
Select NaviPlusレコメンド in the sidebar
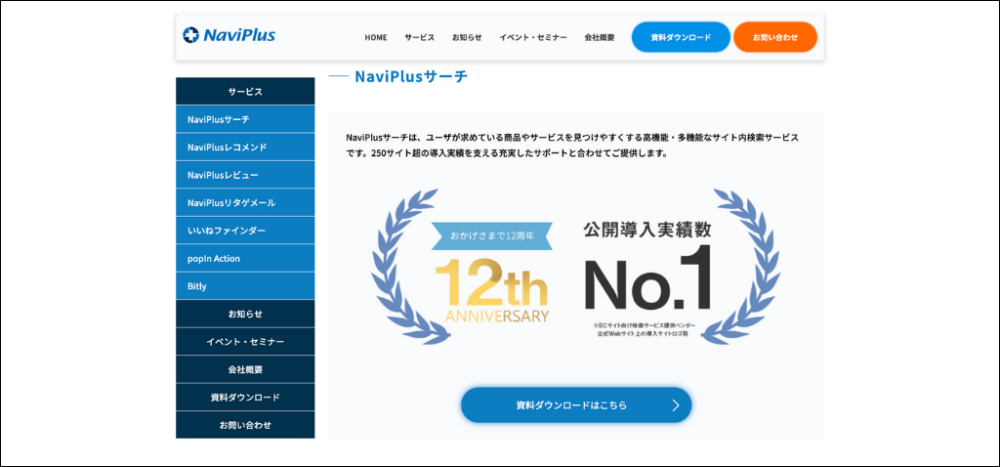(x=245, y=147)
